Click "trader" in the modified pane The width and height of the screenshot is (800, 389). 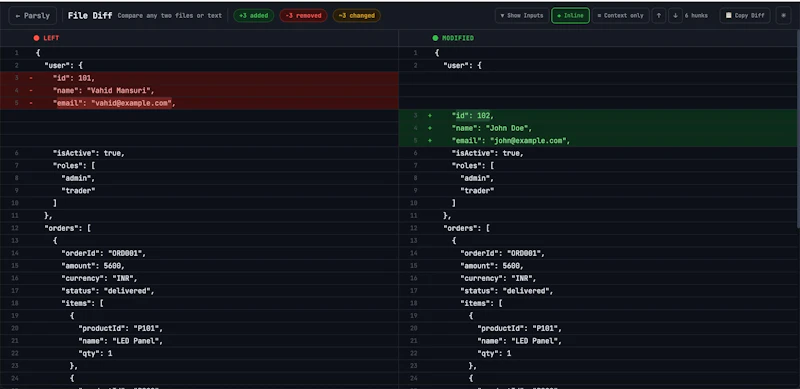tap(478, 191)
